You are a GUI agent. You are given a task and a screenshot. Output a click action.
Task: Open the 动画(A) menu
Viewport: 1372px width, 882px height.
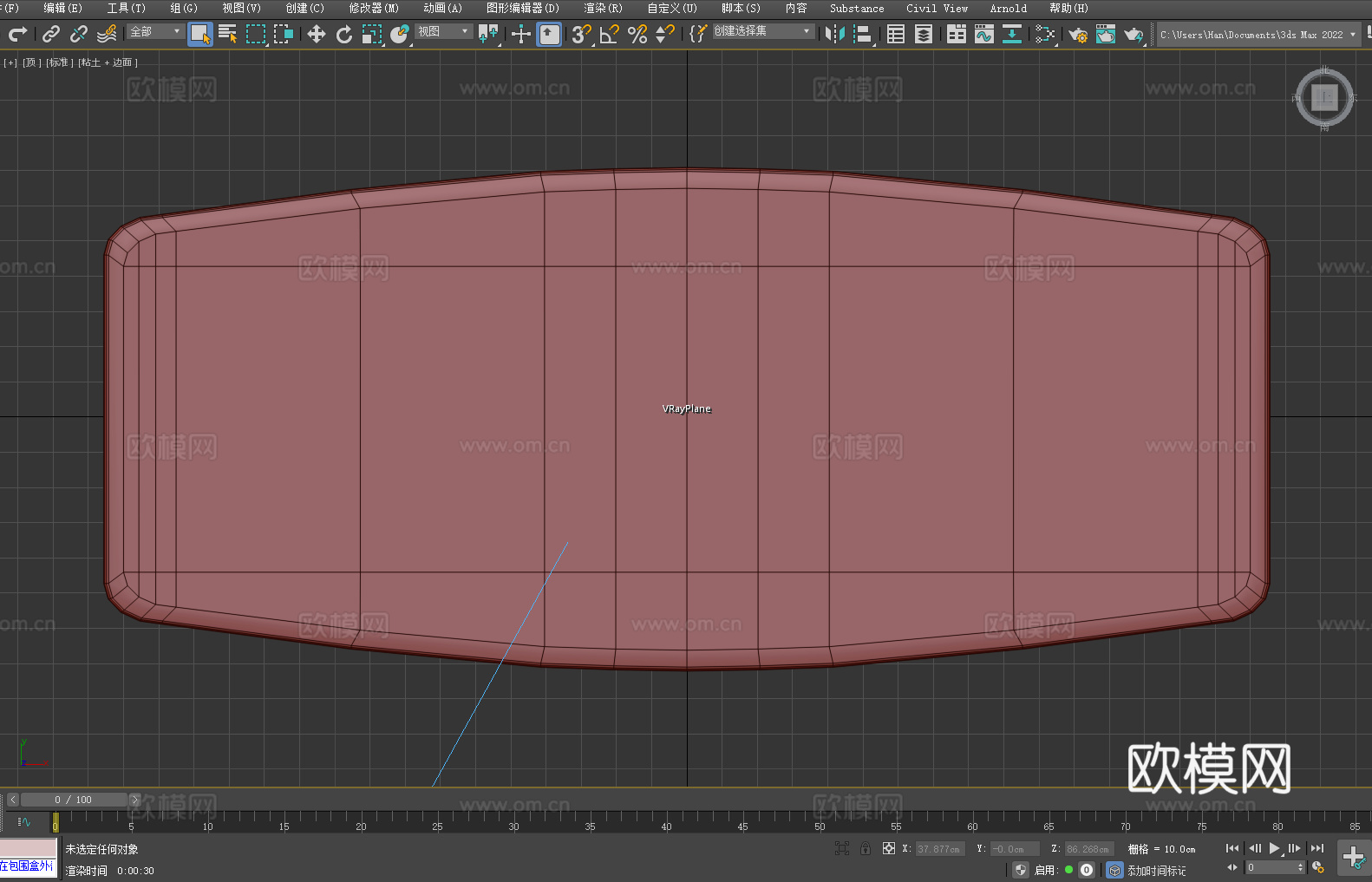click(443, 9)
